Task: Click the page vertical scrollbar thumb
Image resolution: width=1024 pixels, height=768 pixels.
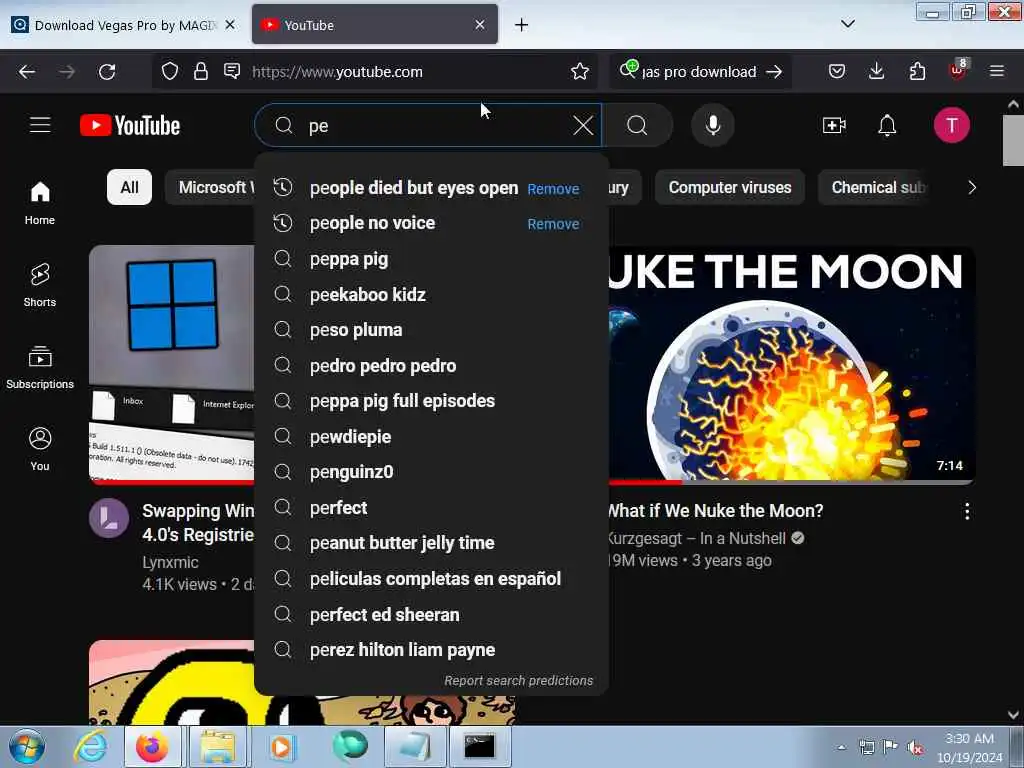Action: (x=1013, y=140)
